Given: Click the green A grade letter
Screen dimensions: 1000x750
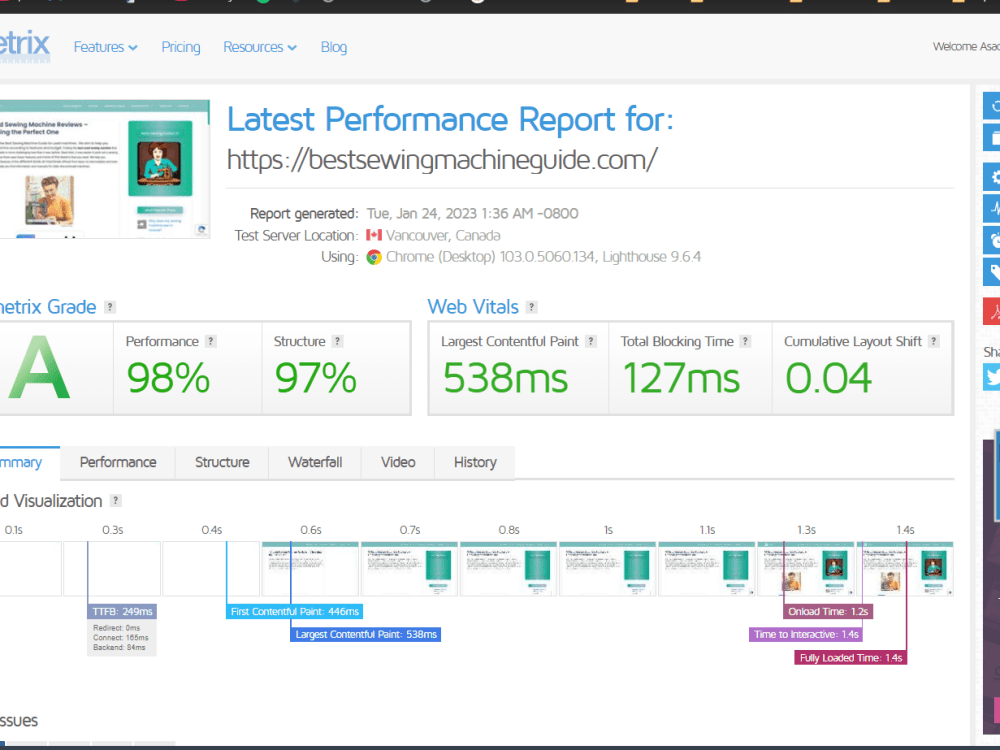Looking at the screenshot, I should click(x=39, y=367).
